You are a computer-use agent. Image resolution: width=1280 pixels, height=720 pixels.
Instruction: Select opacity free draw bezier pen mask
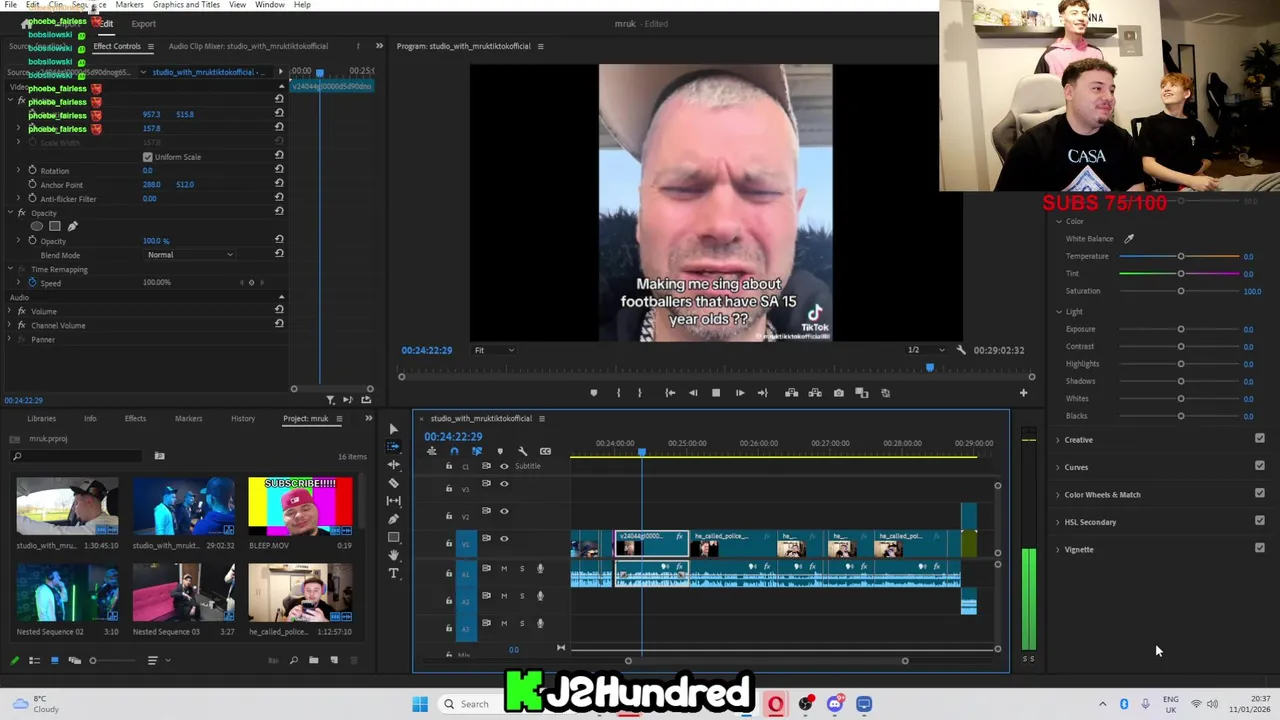click(x=72, y=226)
